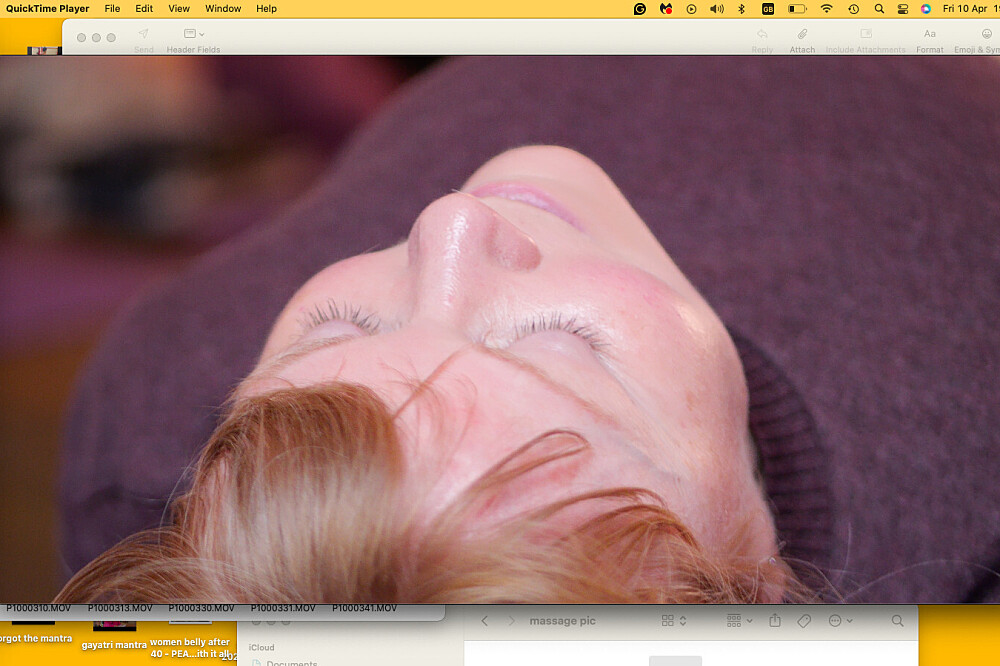Open the View menu
Viewport: 1000px width, 666px height.
click(179, 9)
